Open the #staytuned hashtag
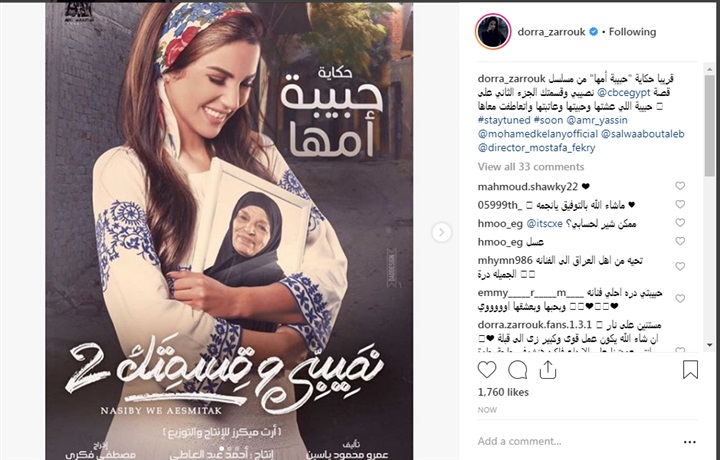The width and height of the screenshot is (720, 460). (504, 120)
